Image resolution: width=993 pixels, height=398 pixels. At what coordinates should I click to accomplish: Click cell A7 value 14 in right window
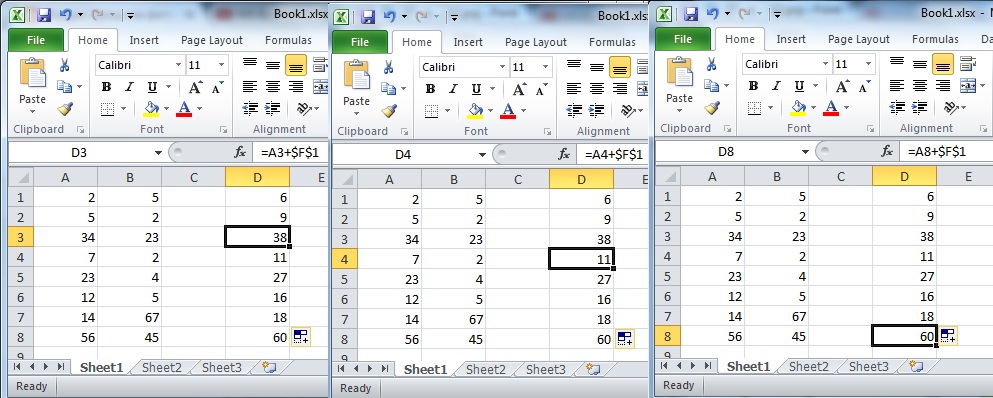(x=712, y=317)
